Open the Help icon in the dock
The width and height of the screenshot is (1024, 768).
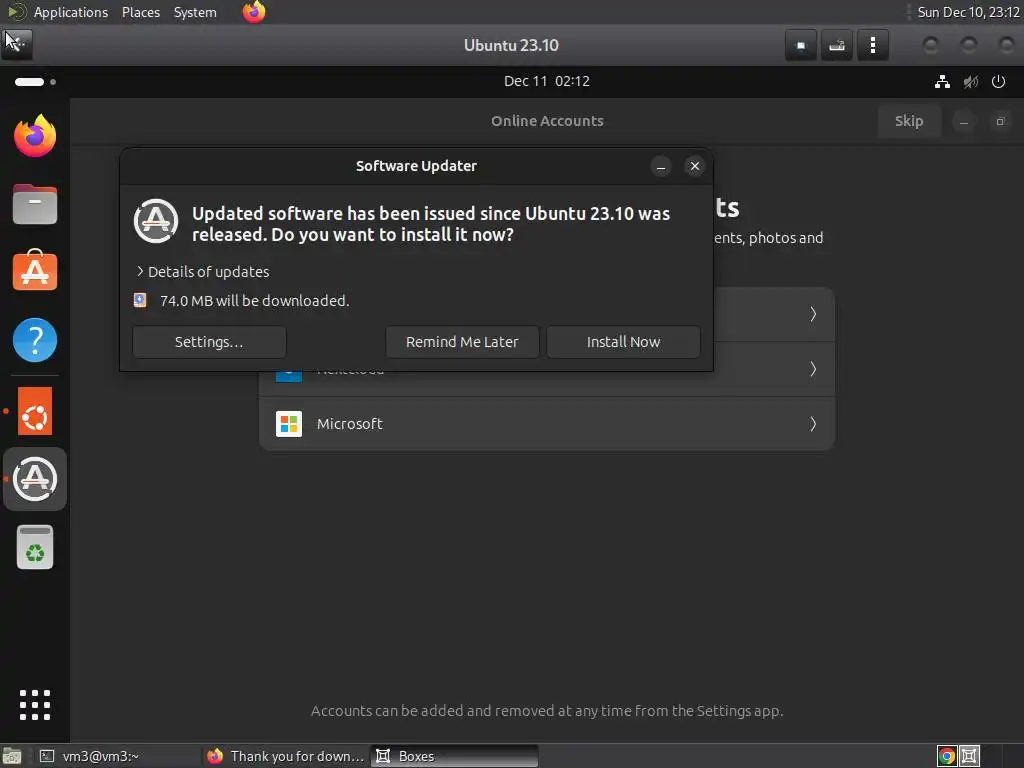(x=35, y=340)
